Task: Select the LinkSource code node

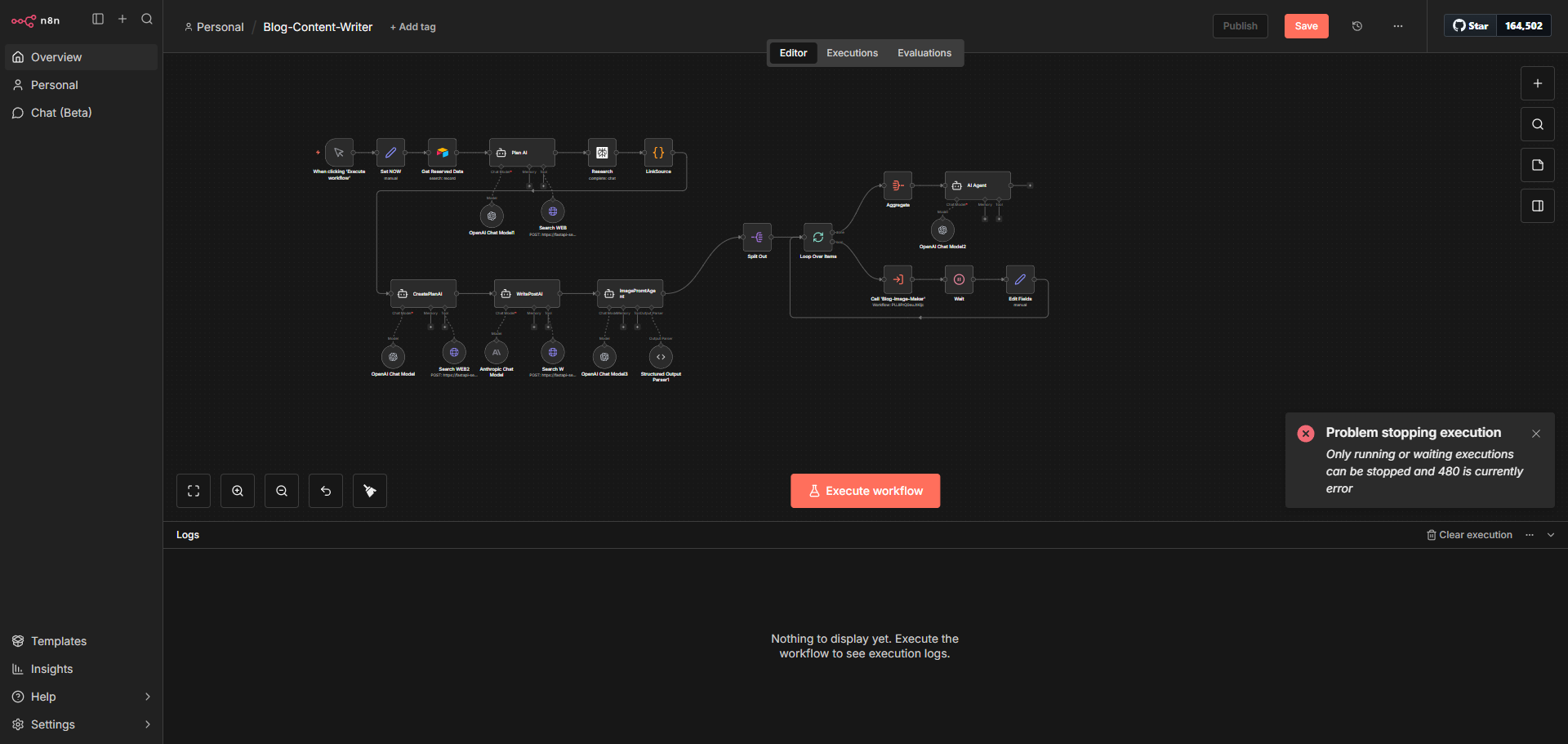Action: [658, 153]
